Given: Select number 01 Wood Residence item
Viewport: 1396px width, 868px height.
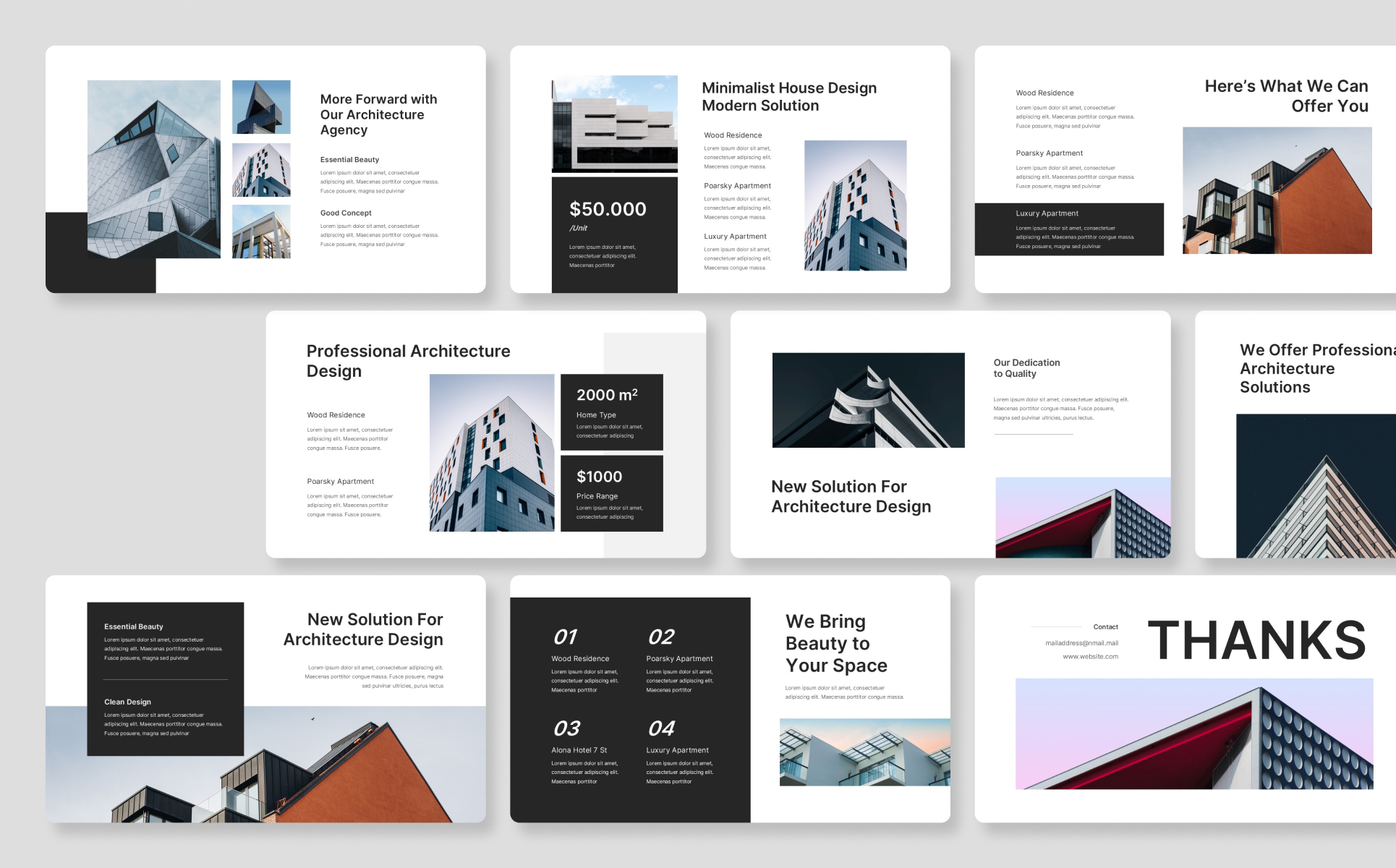Looking at the screenshot, I should click(584, 660).
